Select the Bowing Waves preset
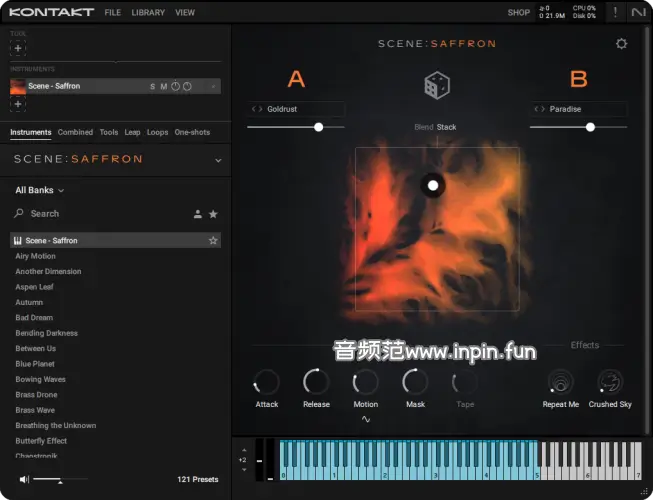 [x=40, y=379]
